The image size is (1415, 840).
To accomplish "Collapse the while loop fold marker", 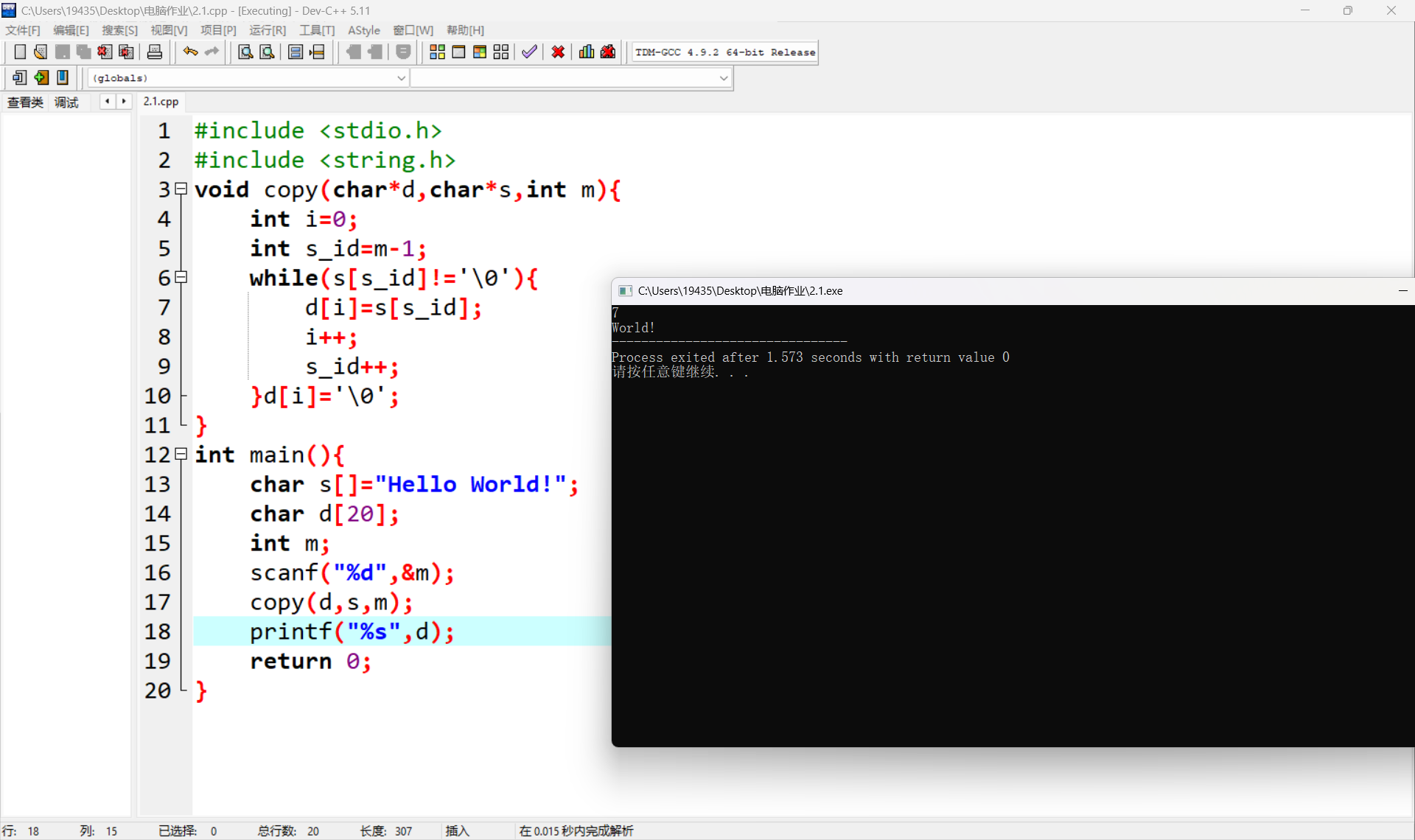I will tap(181, 277).
